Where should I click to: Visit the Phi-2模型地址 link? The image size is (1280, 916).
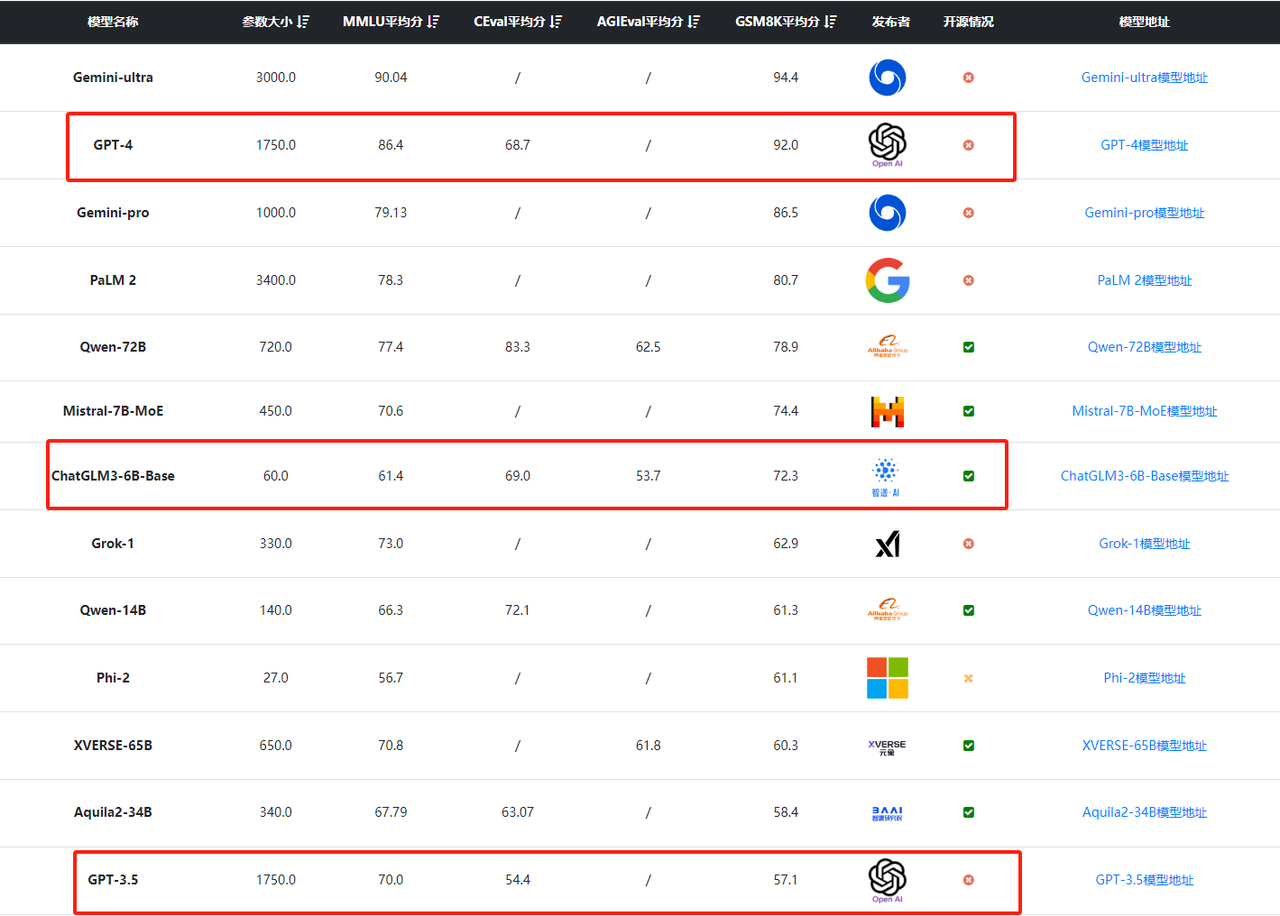1144,678
